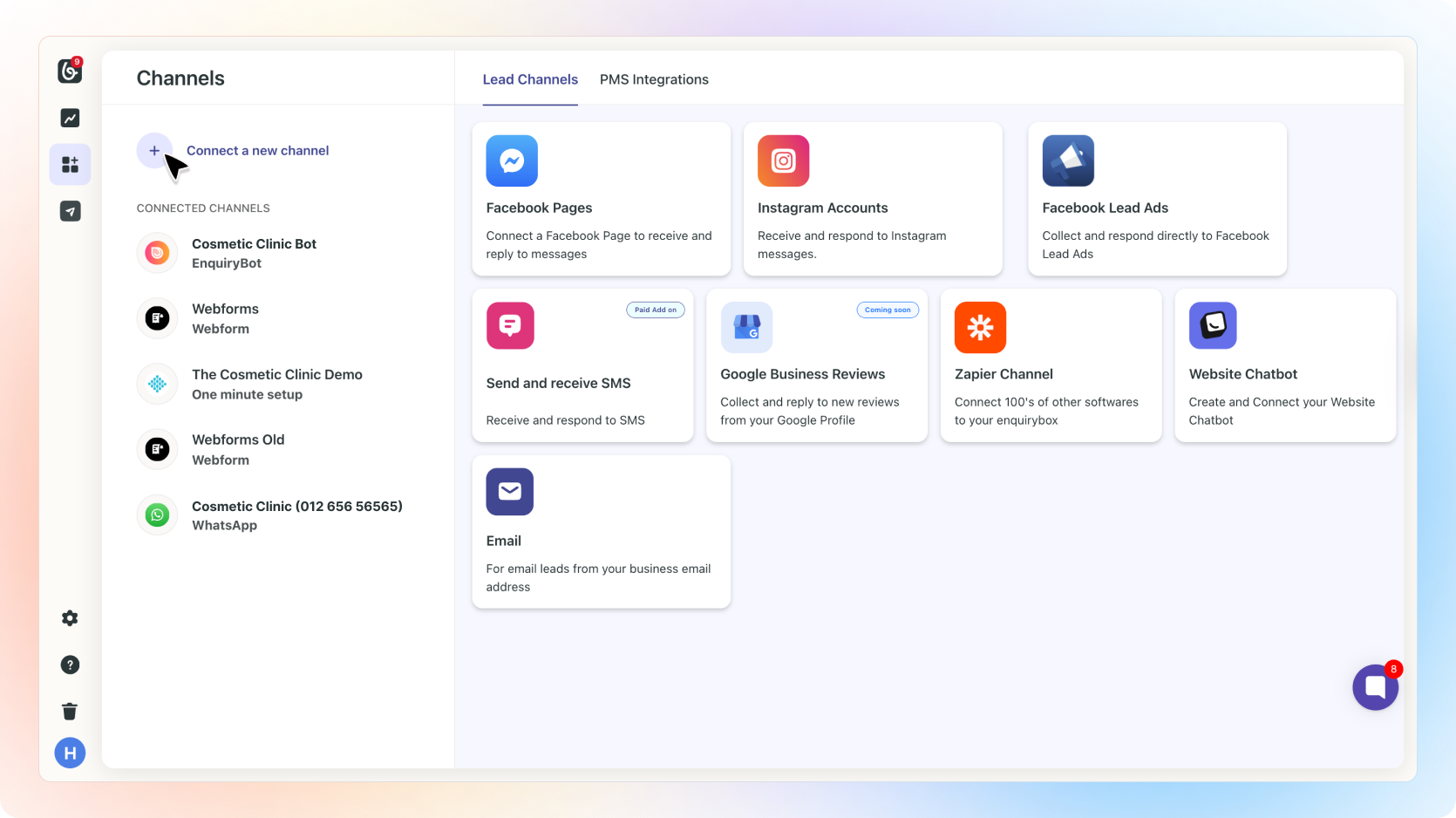Click 'Collect and reply to new reviews' text

[809, 411]
